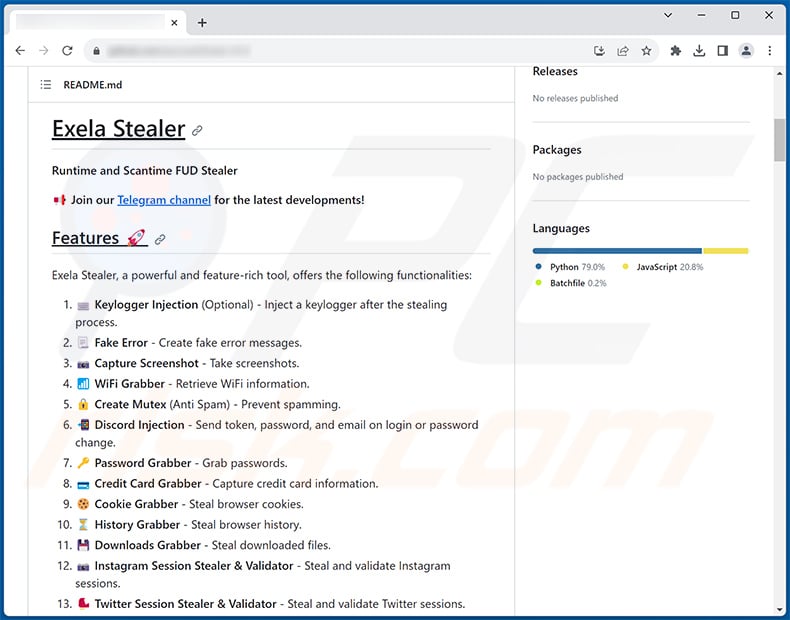Click the scrollbar down arrow

779,610
